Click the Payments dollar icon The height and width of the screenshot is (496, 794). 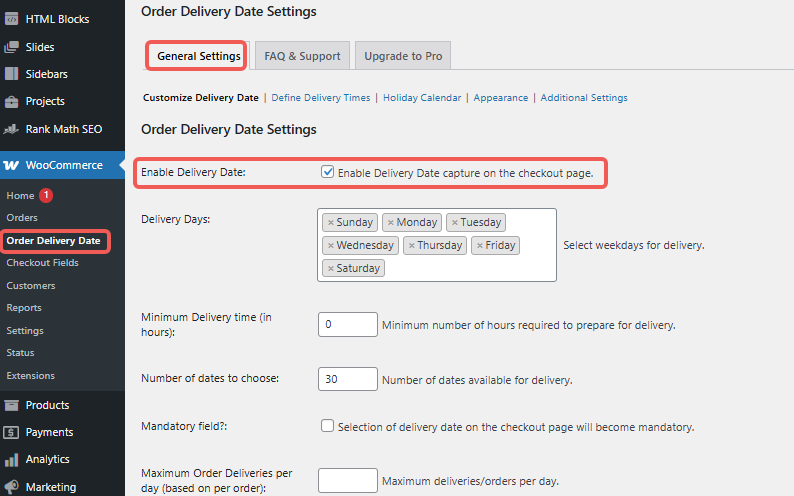(x=12, y=432)
